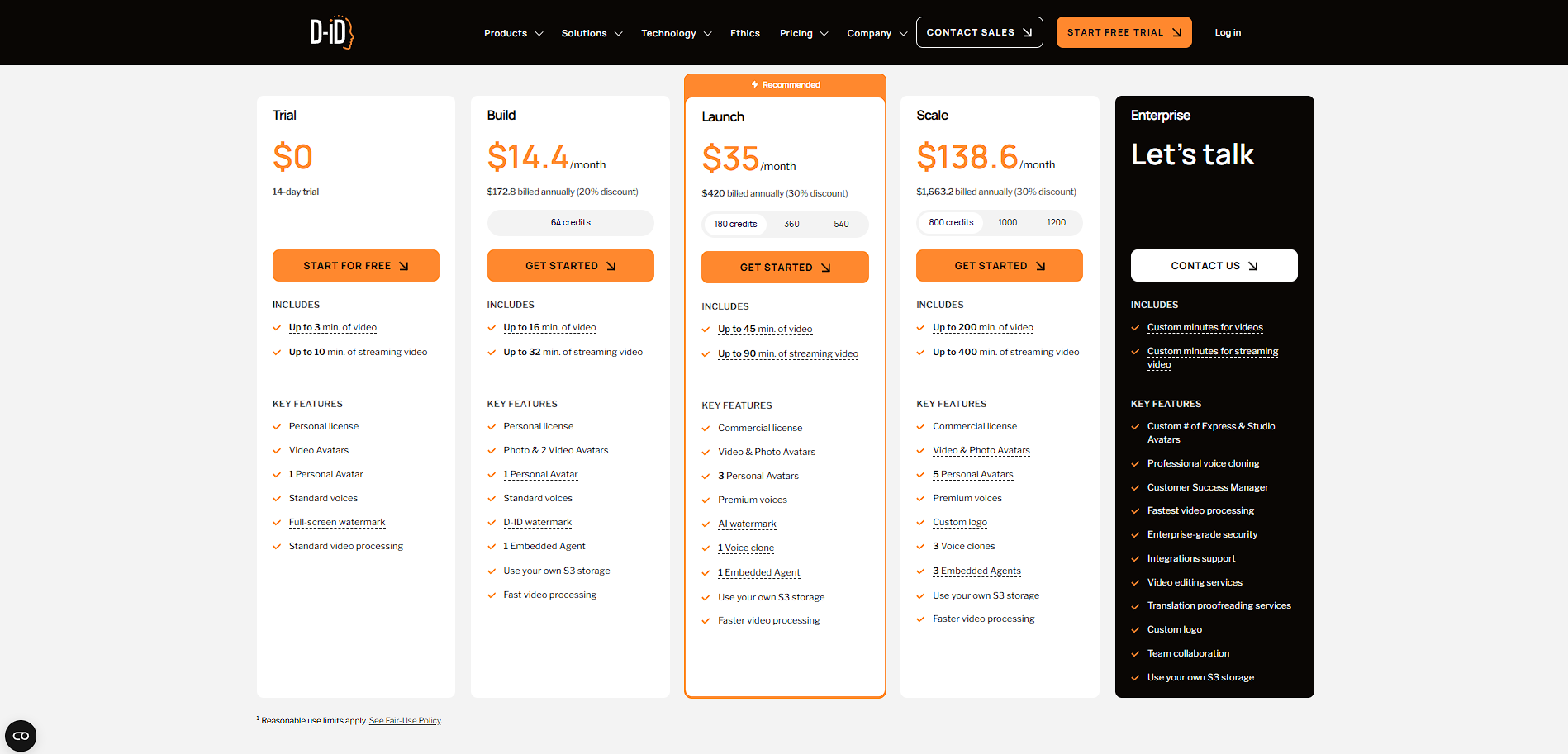Click 'Up to 3 min. of video' in Trial

coord(333,327)
